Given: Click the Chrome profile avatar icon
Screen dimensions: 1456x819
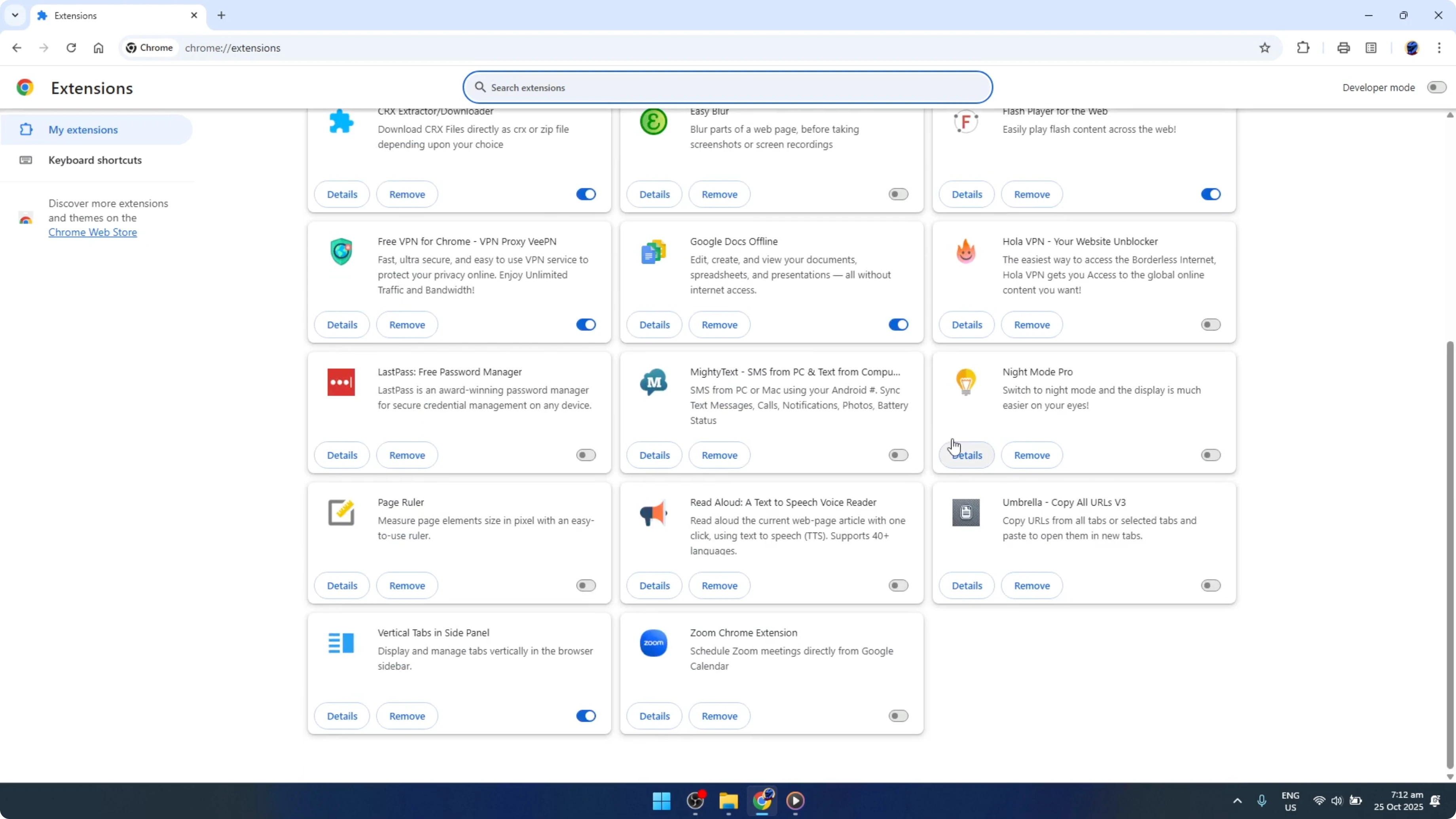Looking at the screenshot, I should 1412,47.
